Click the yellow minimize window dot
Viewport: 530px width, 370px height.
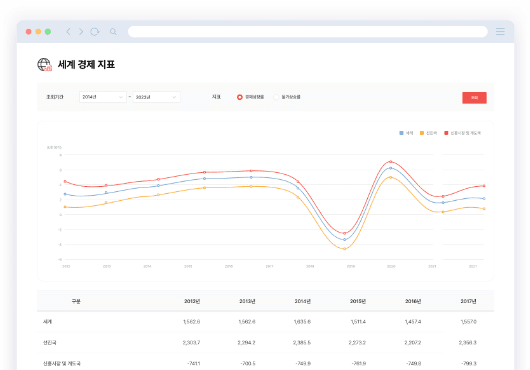click(x=38, y=31)
